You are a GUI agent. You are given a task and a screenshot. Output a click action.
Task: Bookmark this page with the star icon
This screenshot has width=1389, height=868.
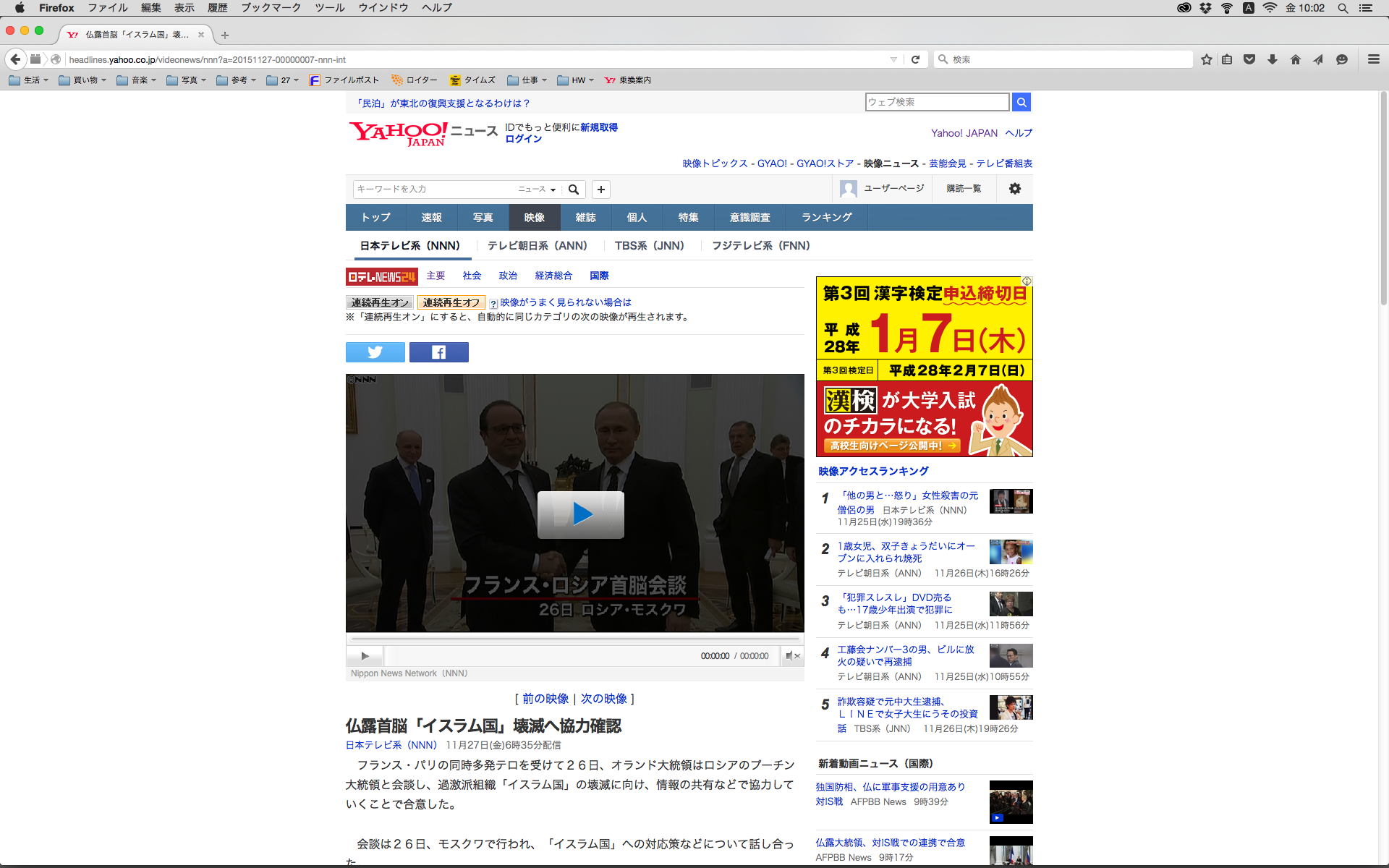tap(1206, 59)
